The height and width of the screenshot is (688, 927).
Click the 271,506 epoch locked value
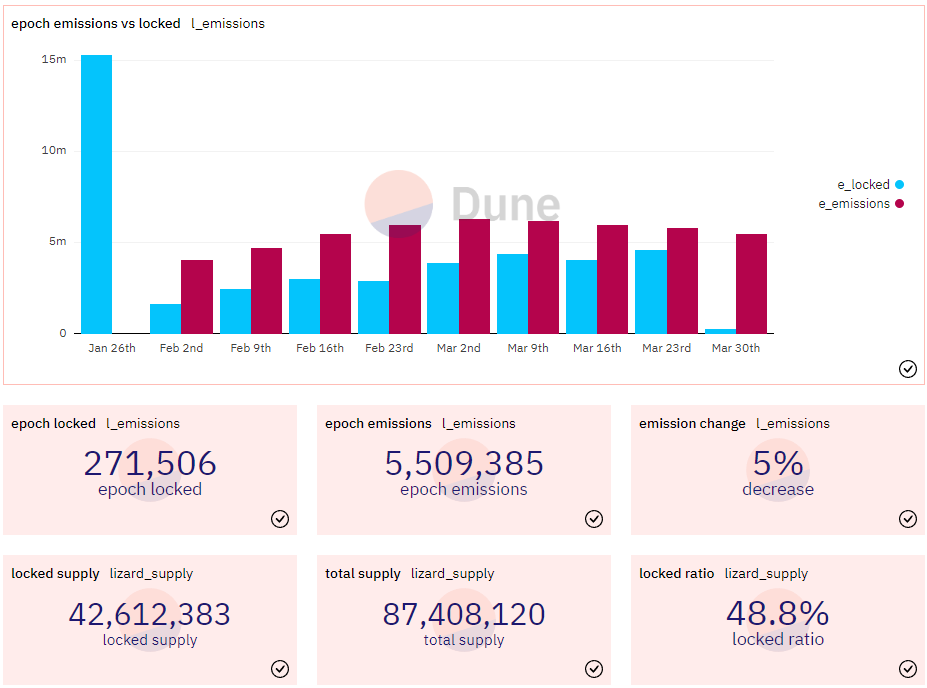pyautogui.click(x=150, y=463)
